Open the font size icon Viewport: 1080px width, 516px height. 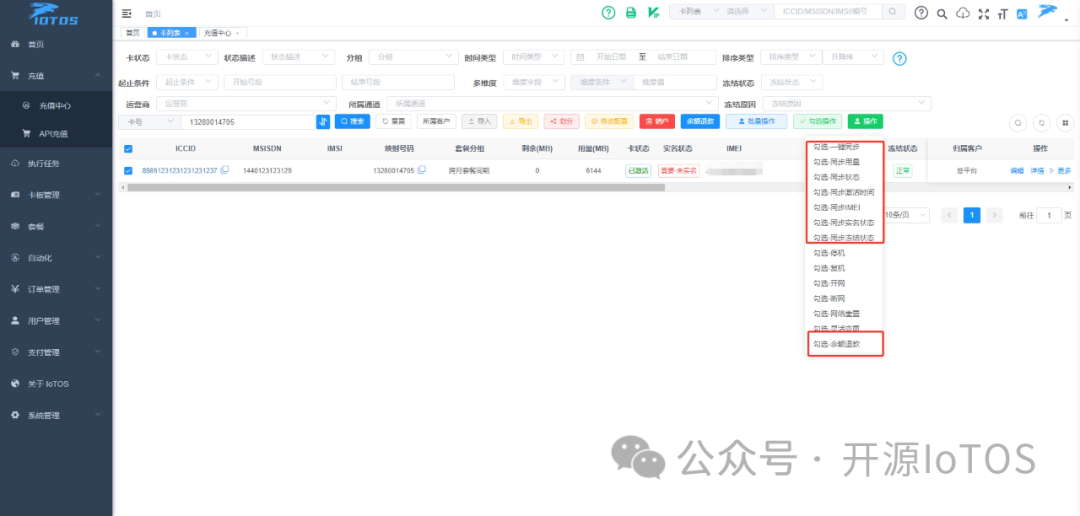pyautogui.click(x=1003, y=13)
